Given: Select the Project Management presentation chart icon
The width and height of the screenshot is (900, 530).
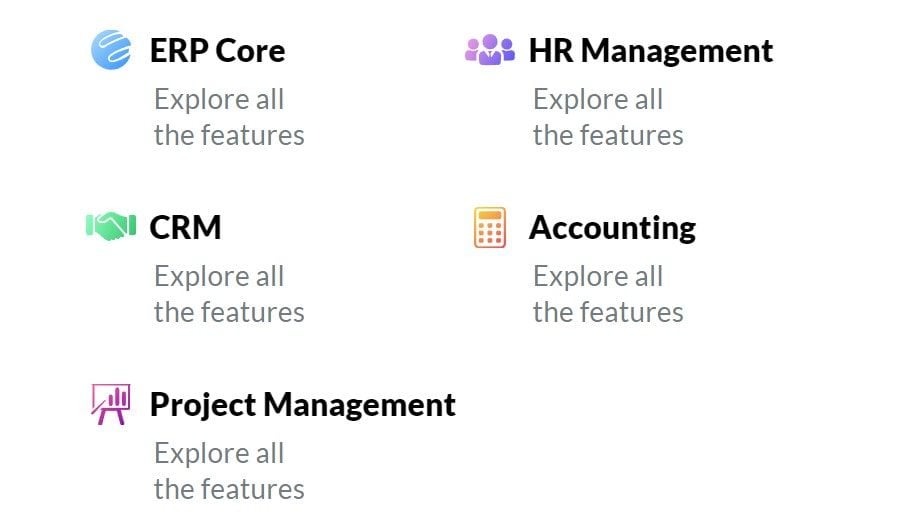Looking at the screenshot, I should click(x=111, y=404).
